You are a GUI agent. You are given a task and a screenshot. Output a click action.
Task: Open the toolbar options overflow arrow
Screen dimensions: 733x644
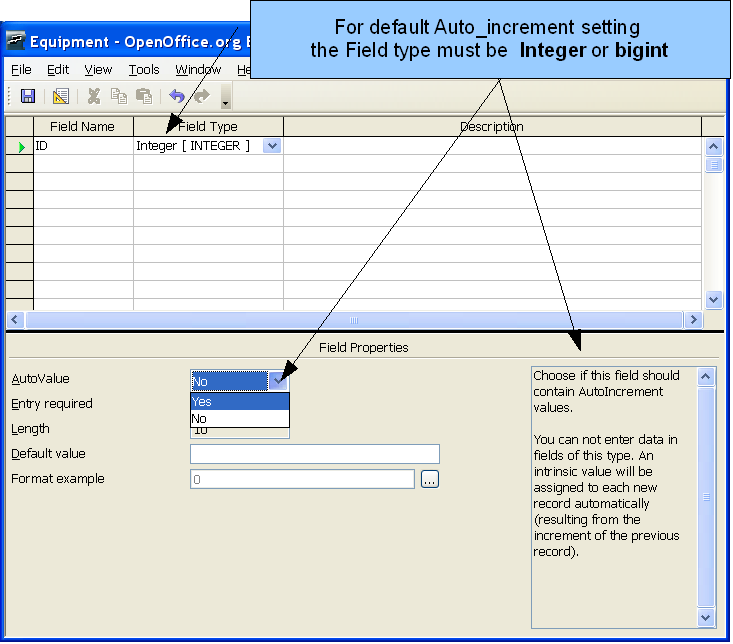pos(226,99)
